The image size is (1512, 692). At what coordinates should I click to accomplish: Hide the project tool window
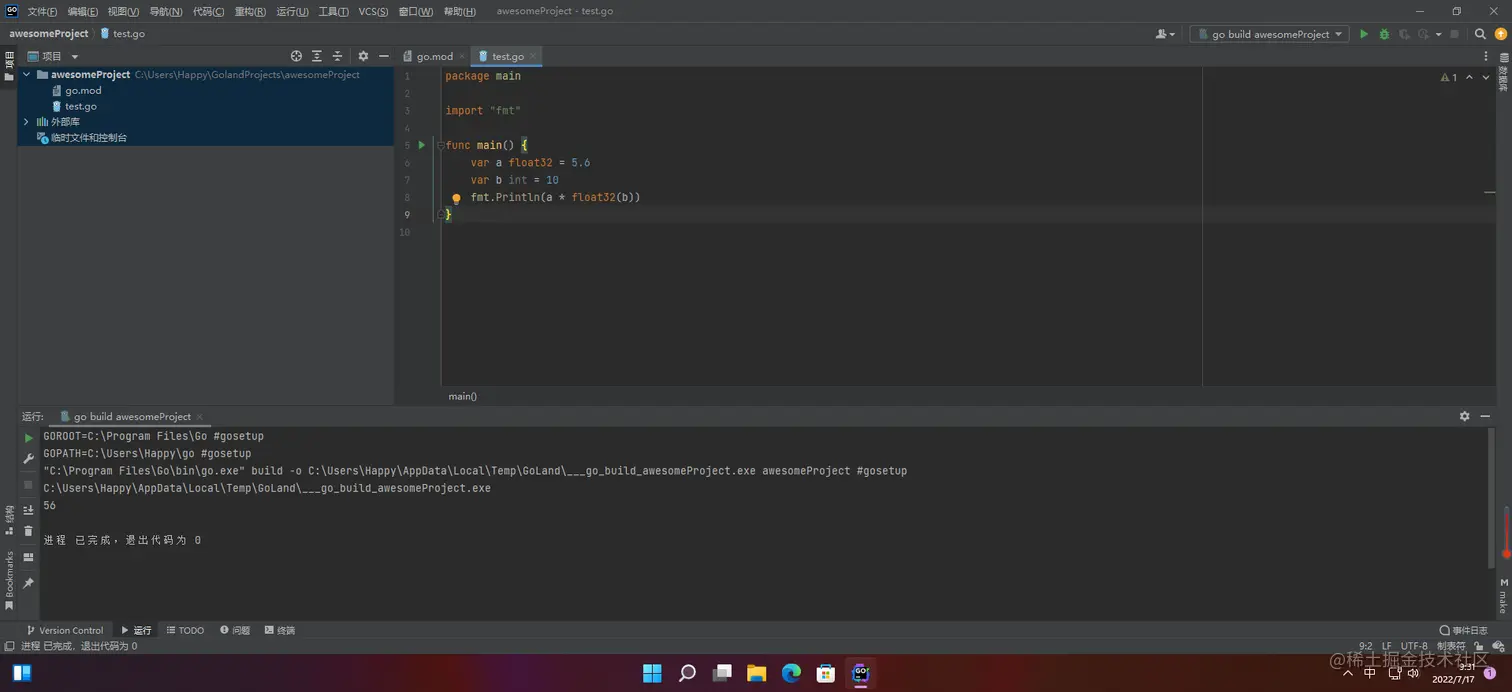pos(383,56)
